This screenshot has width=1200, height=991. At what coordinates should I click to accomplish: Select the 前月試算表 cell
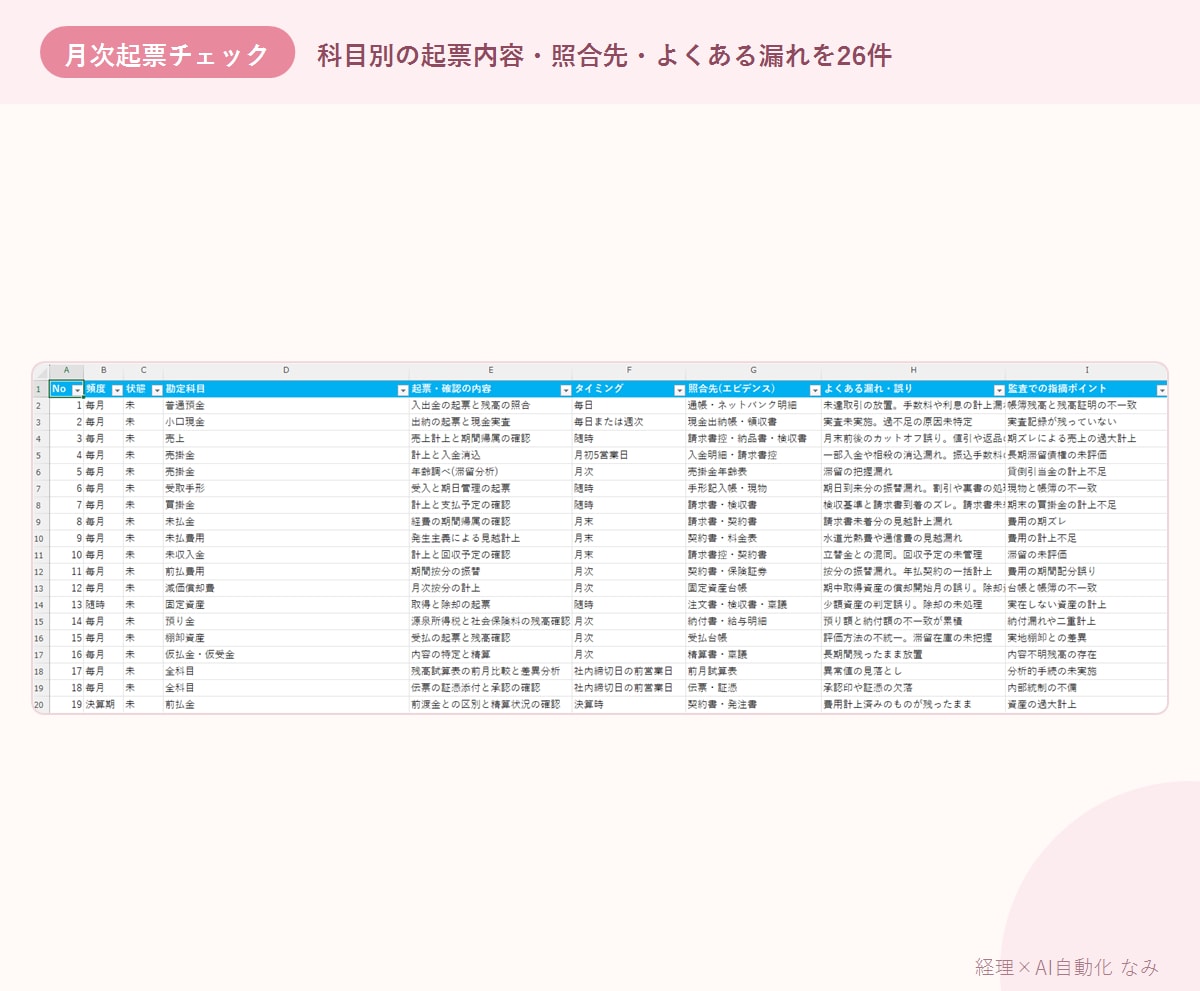pyautogui.click(x=753, y=671)
